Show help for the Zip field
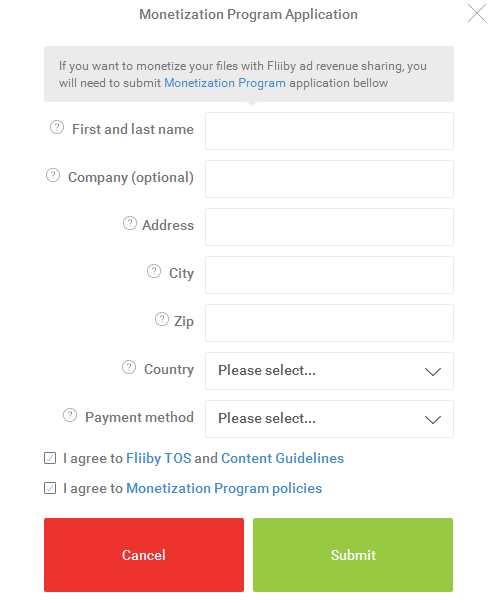The image size is (496, 603). point(162,319)
